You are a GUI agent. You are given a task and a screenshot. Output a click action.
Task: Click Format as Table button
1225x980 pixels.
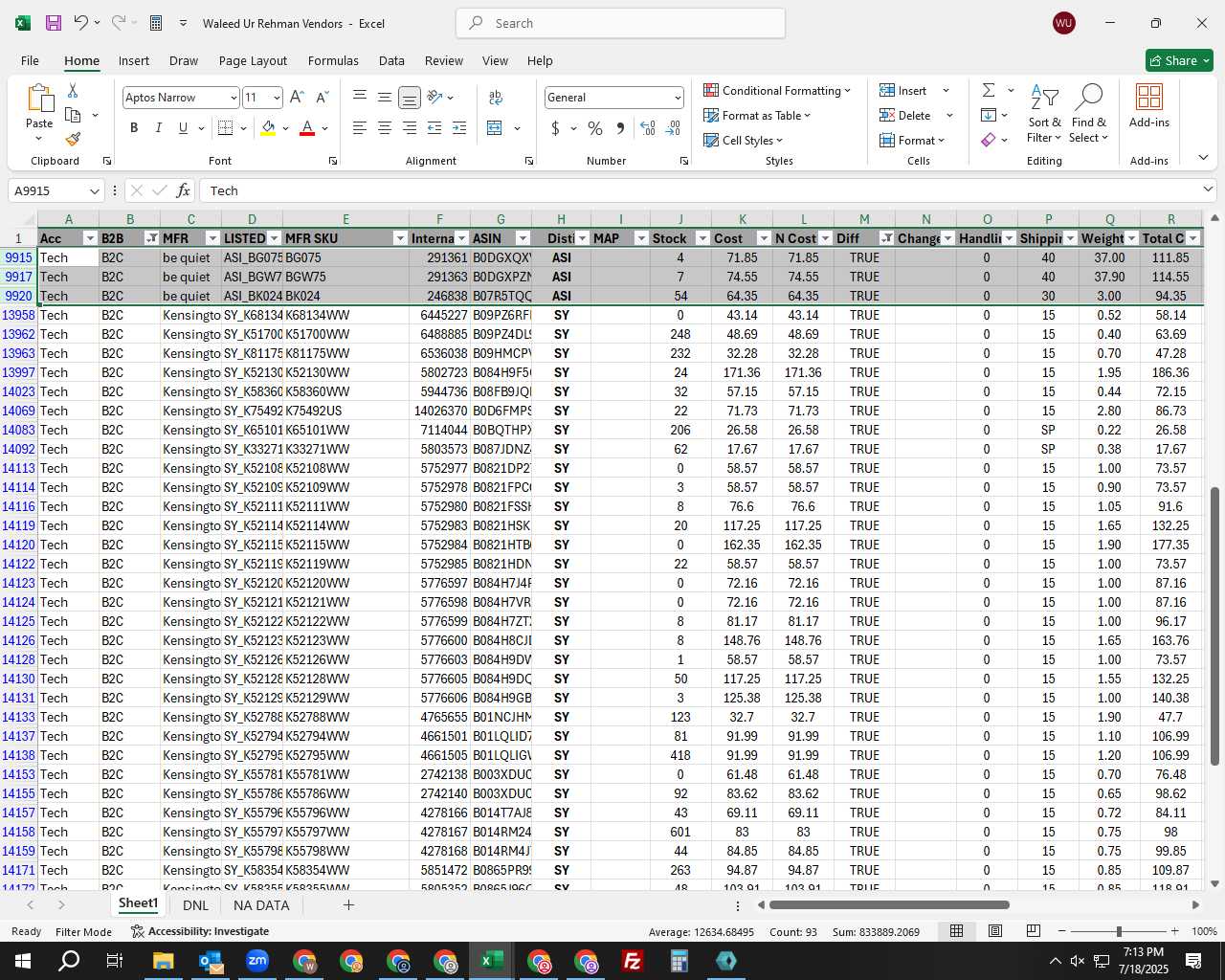pos(757,115)
